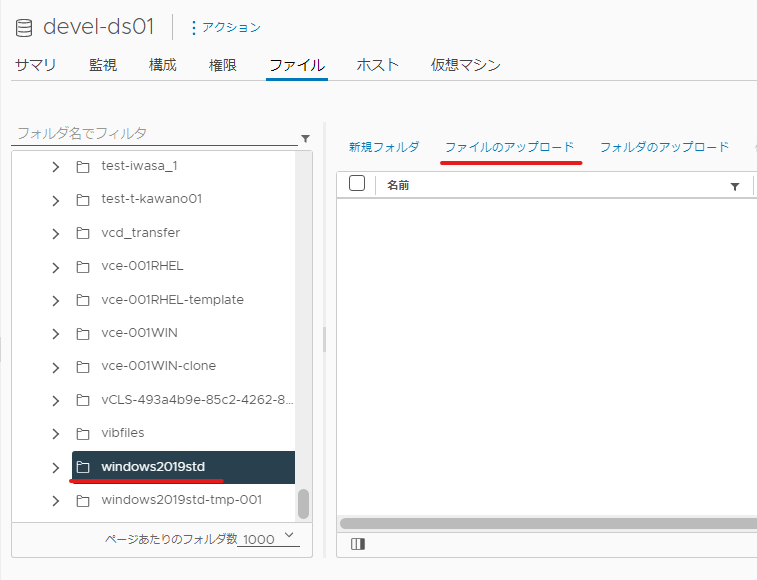The width and height of the screenshot is (757, 580).
Task: Click the フォルダ名でフィルタ input field
Action: coord(154,133)
